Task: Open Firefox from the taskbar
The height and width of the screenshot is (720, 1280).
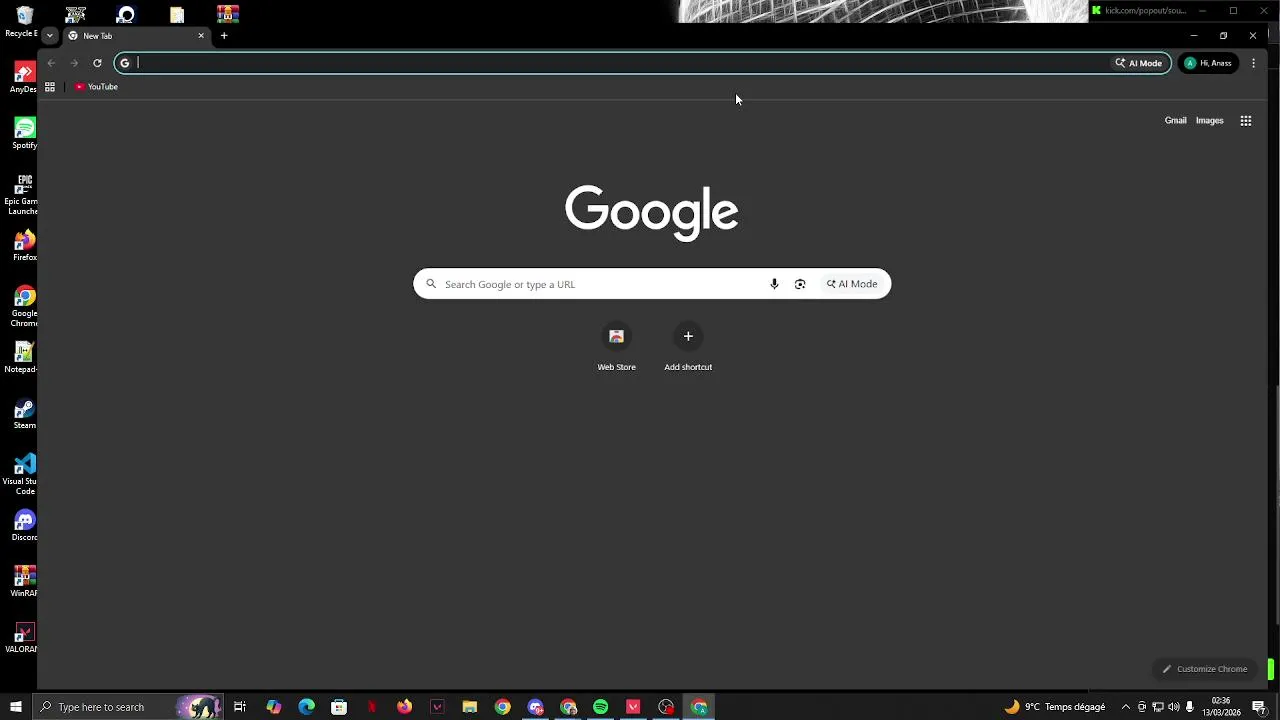Action: [x=404, y=707]
